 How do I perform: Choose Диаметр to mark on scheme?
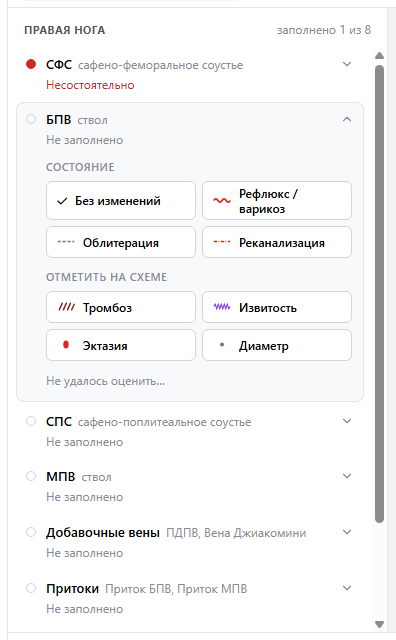click(x=277, y=345)
